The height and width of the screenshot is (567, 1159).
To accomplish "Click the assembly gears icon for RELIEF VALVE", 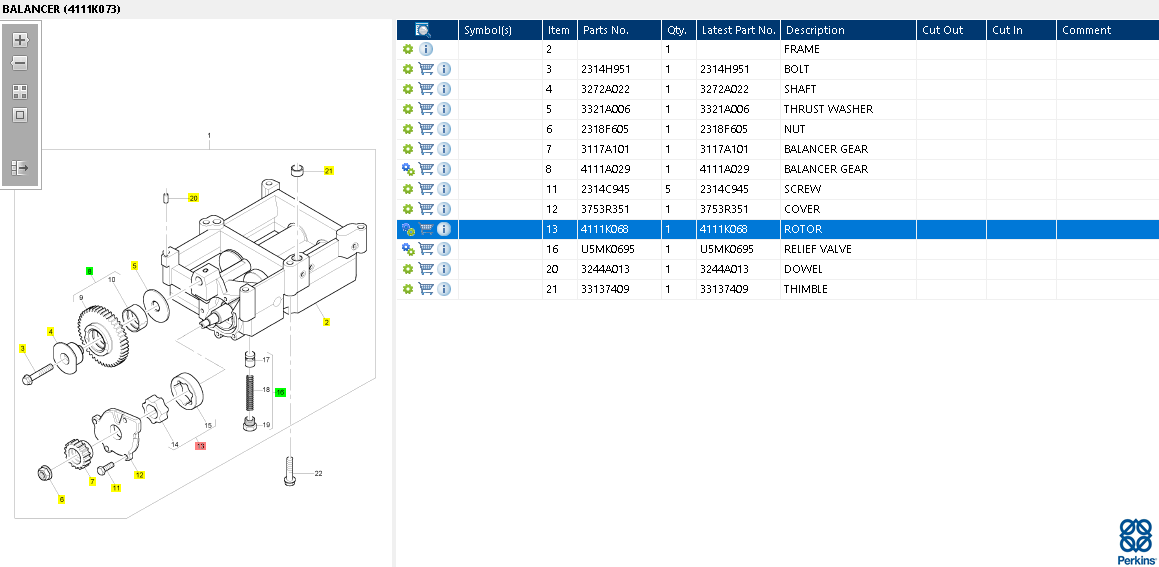I will (408, 249).
